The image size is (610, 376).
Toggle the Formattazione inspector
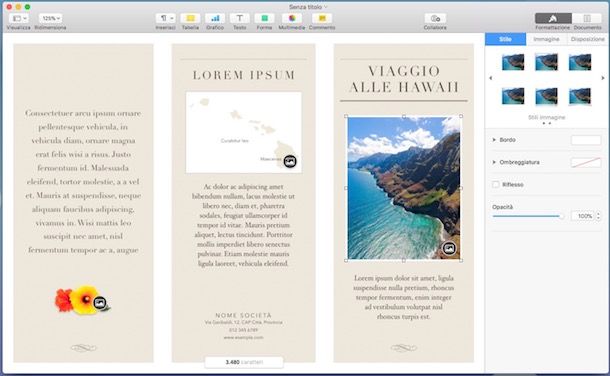[x=553, y=18]
